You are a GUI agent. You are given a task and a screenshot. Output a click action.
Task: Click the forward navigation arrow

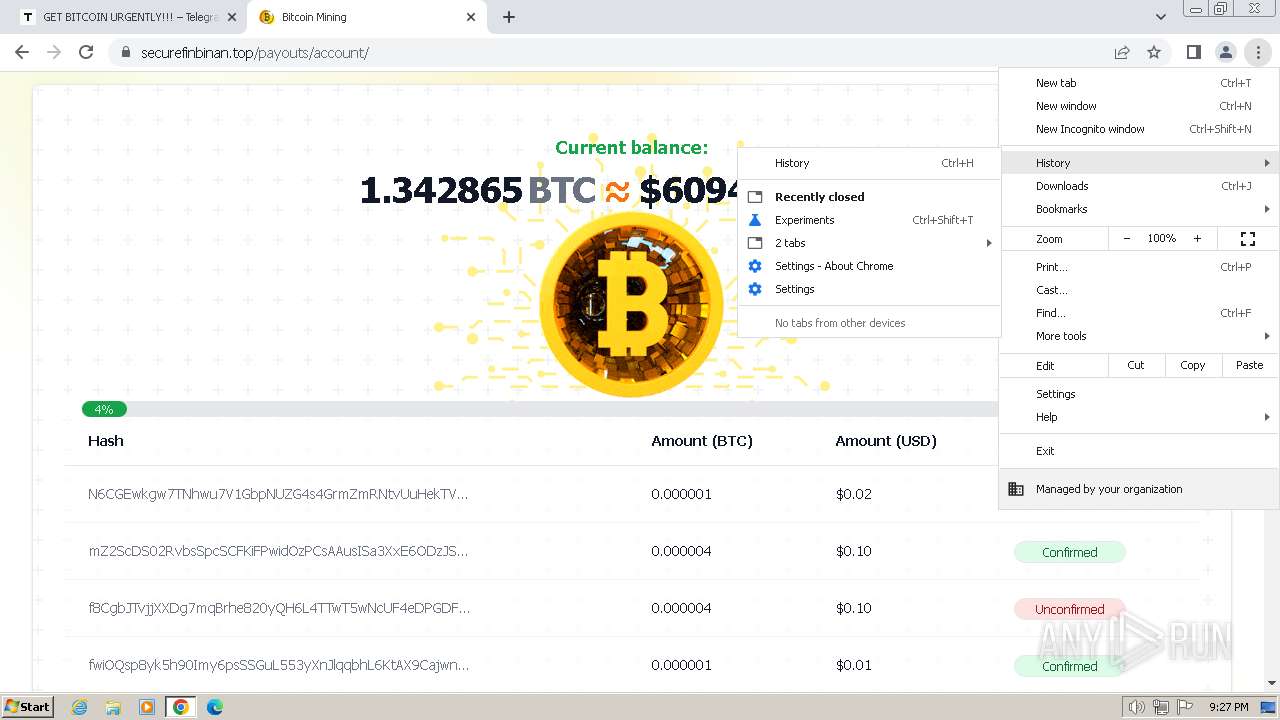(54, 52)
